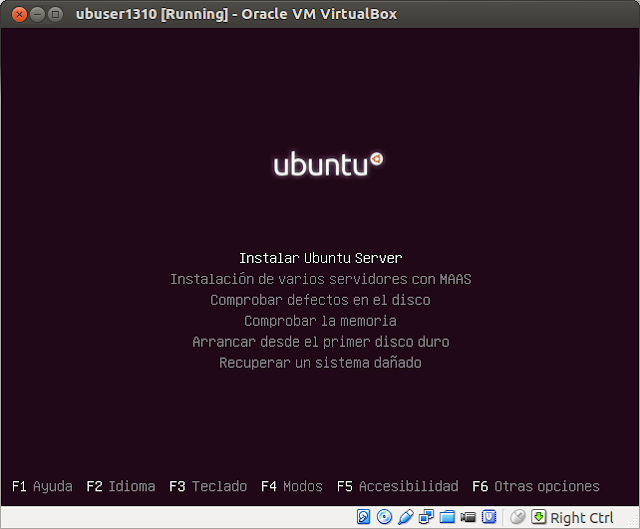This screenshot has width=640, height=529.
Task: Click the hard disk activity status icon
Action: point(363,517)
